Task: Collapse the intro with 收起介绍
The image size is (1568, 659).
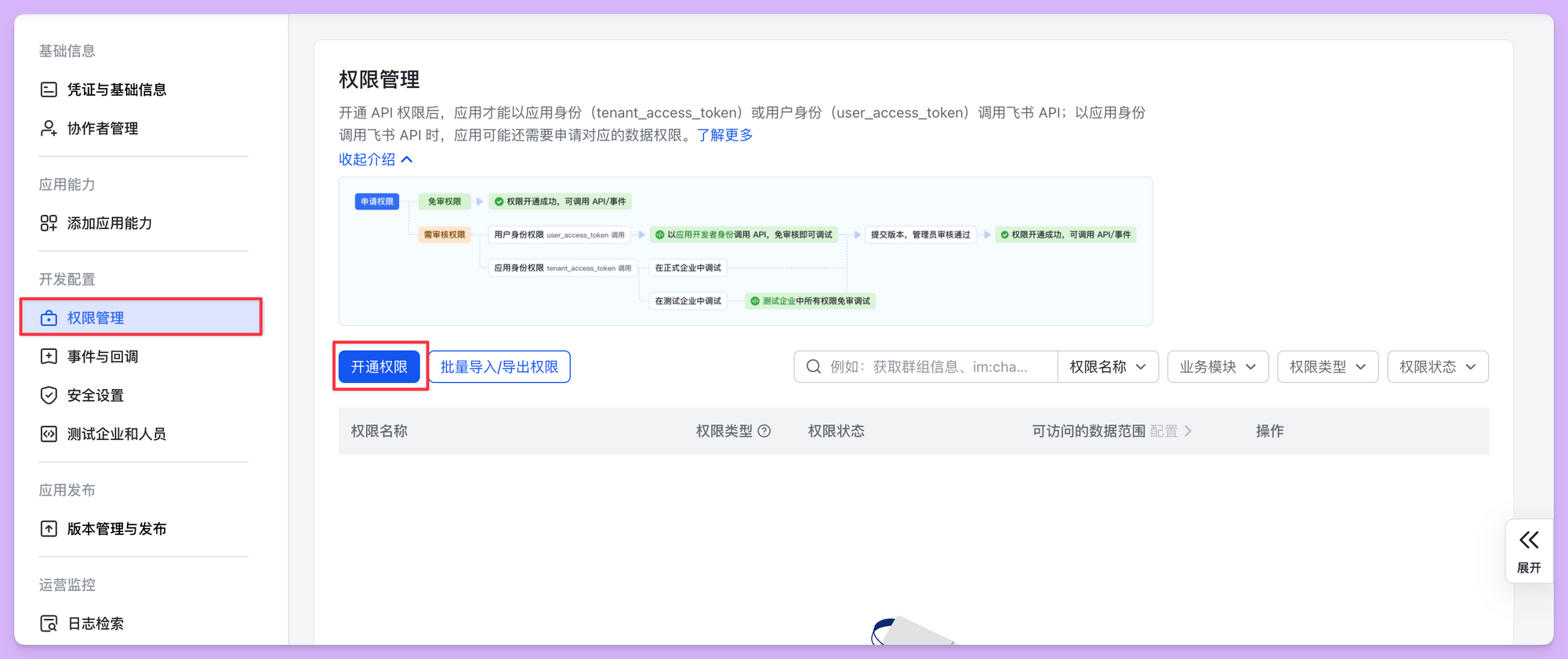Action: point(376,159)
